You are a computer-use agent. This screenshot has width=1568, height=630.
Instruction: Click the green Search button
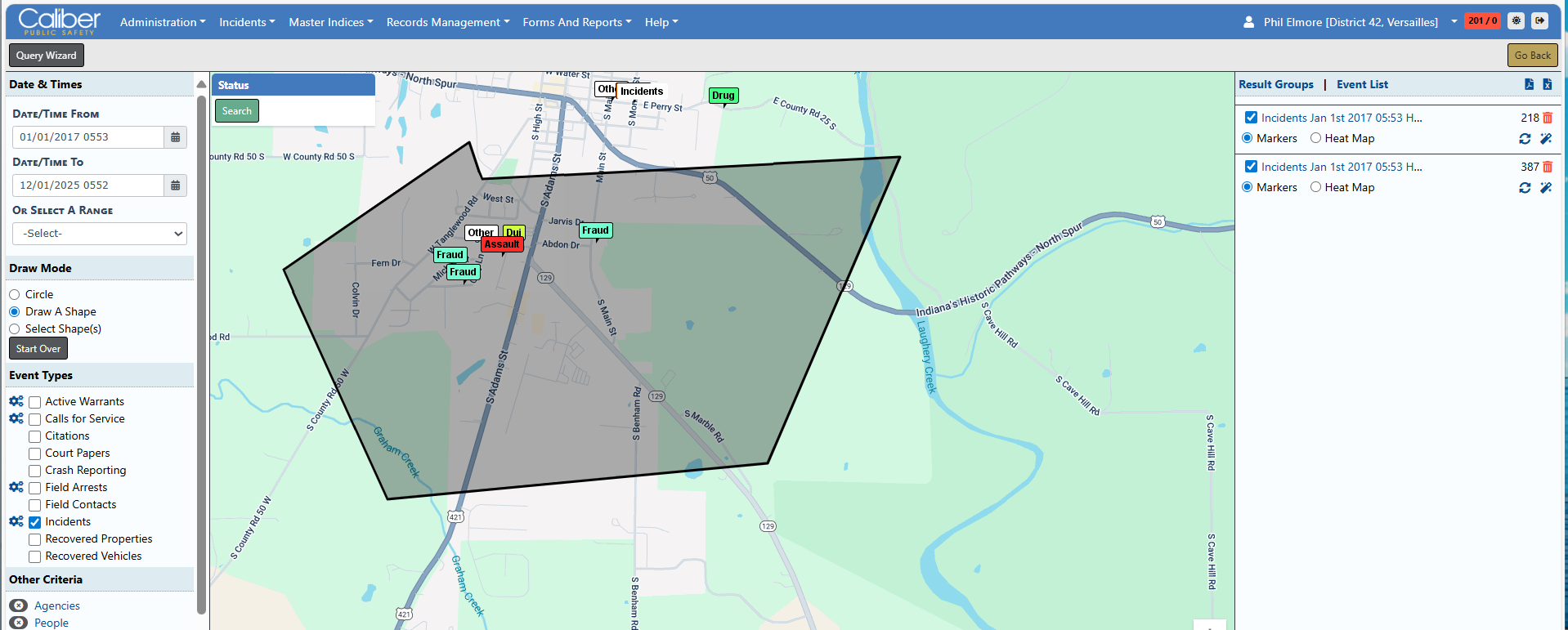pos(237,111)
